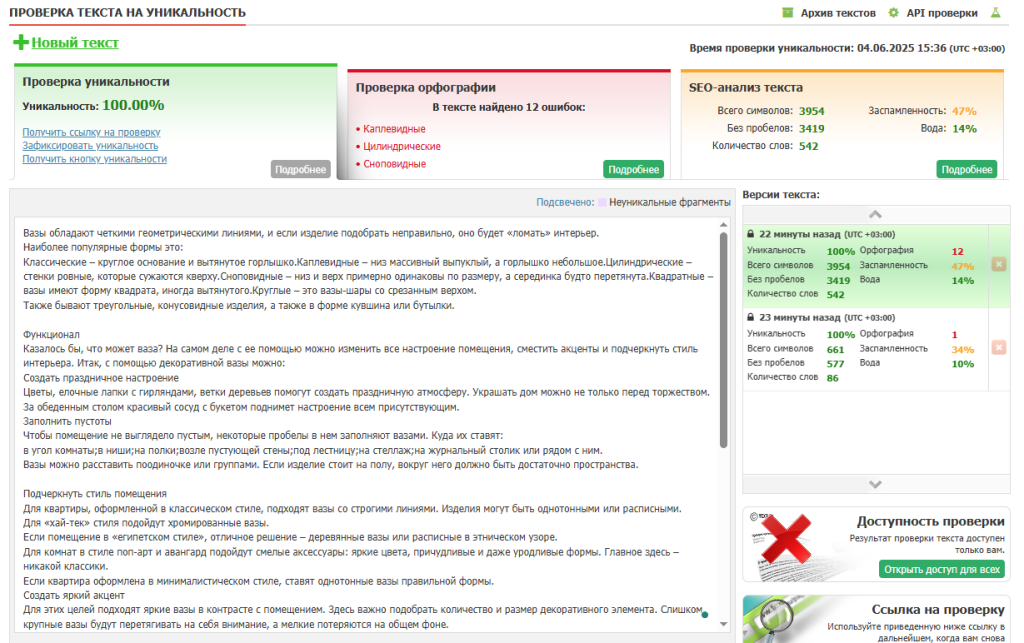
Task: Open the Новый текст link
Action: (75, 42)
